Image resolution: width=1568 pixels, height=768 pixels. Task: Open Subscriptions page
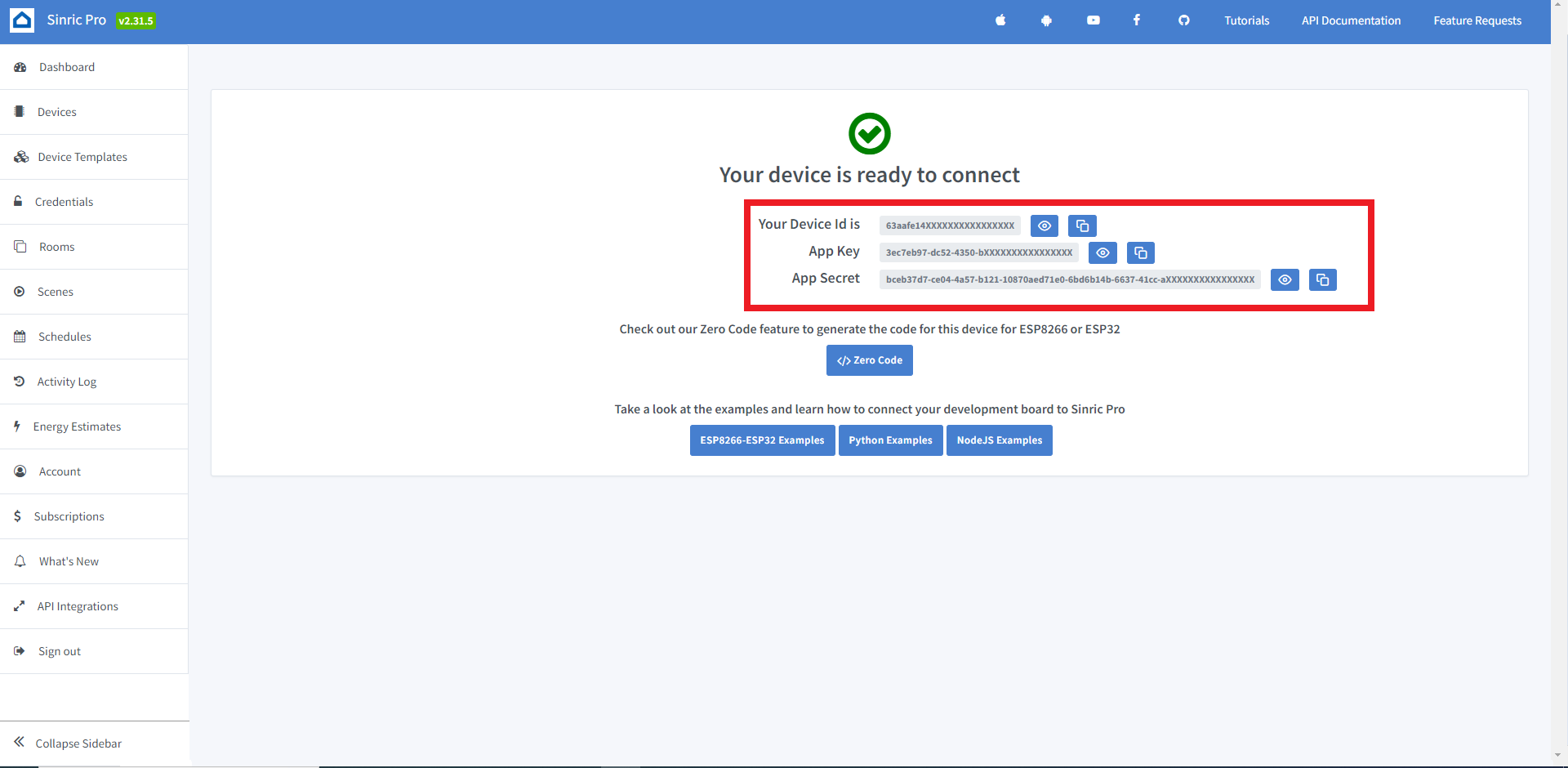[x=94, y=516]
